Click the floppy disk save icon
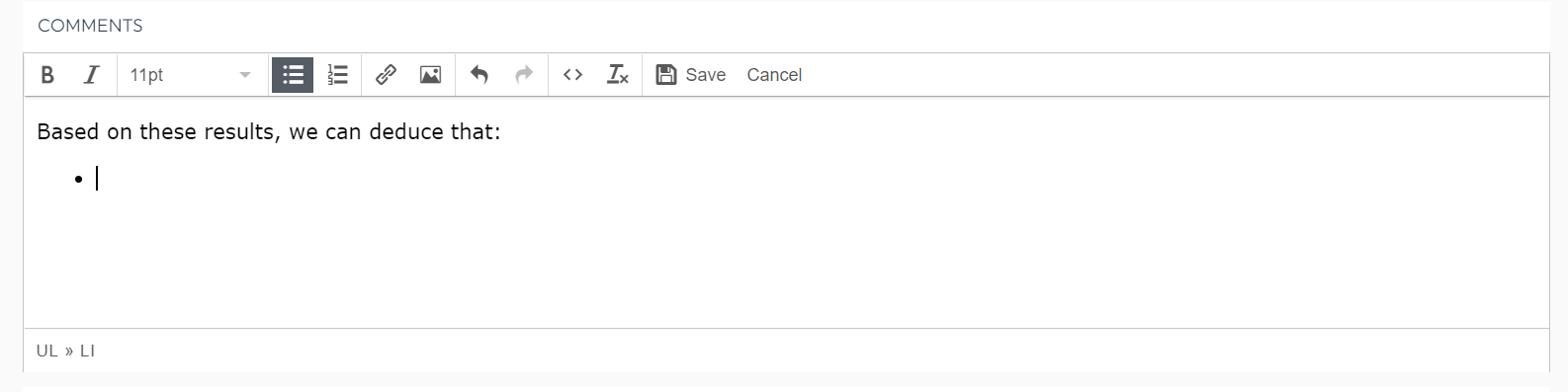 click(x=666, y=75)
